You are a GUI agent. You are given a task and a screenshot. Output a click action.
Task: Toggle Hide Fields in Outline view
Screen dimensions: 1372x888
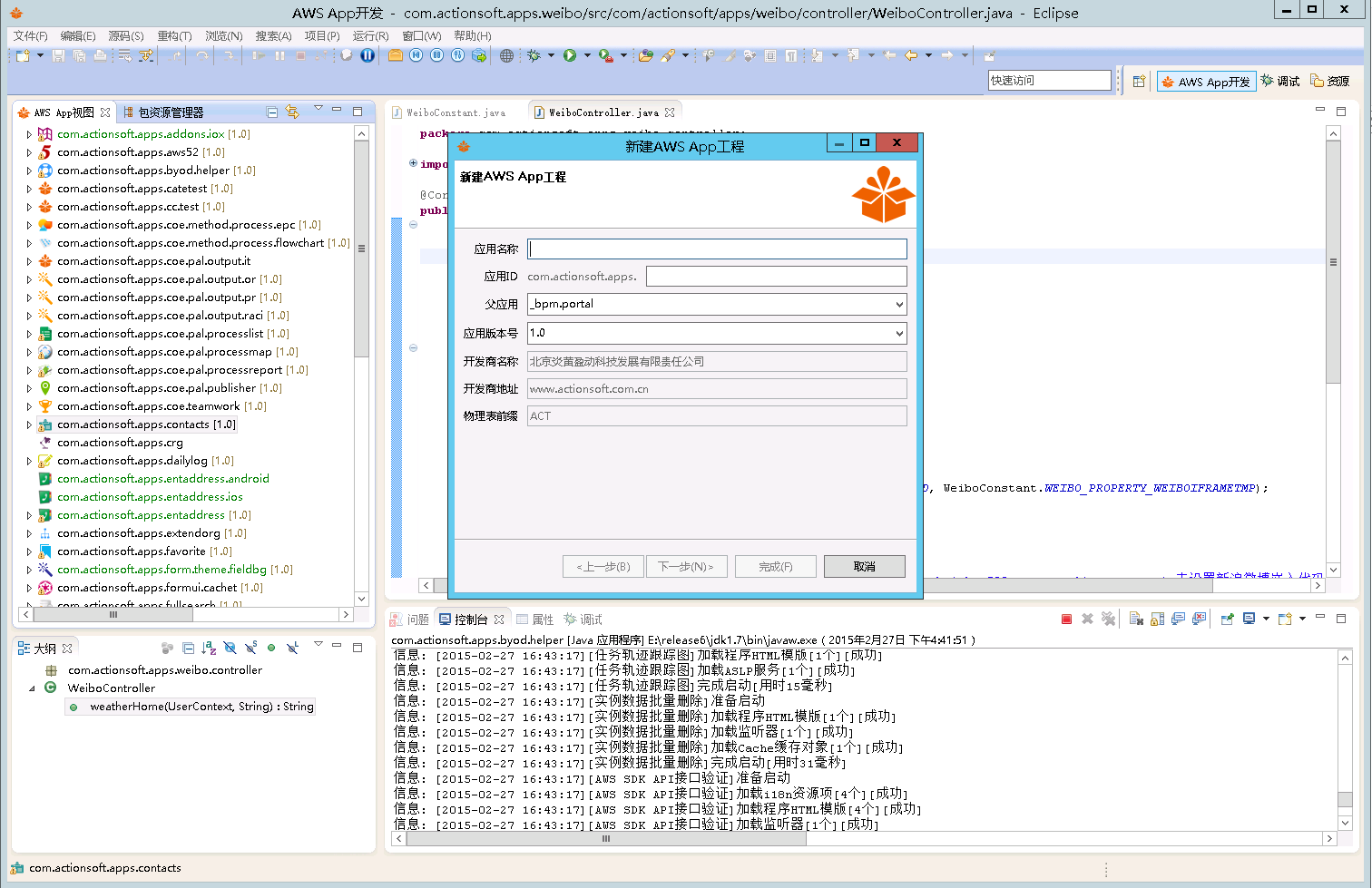pyautogui.click(x=230, y=648)
